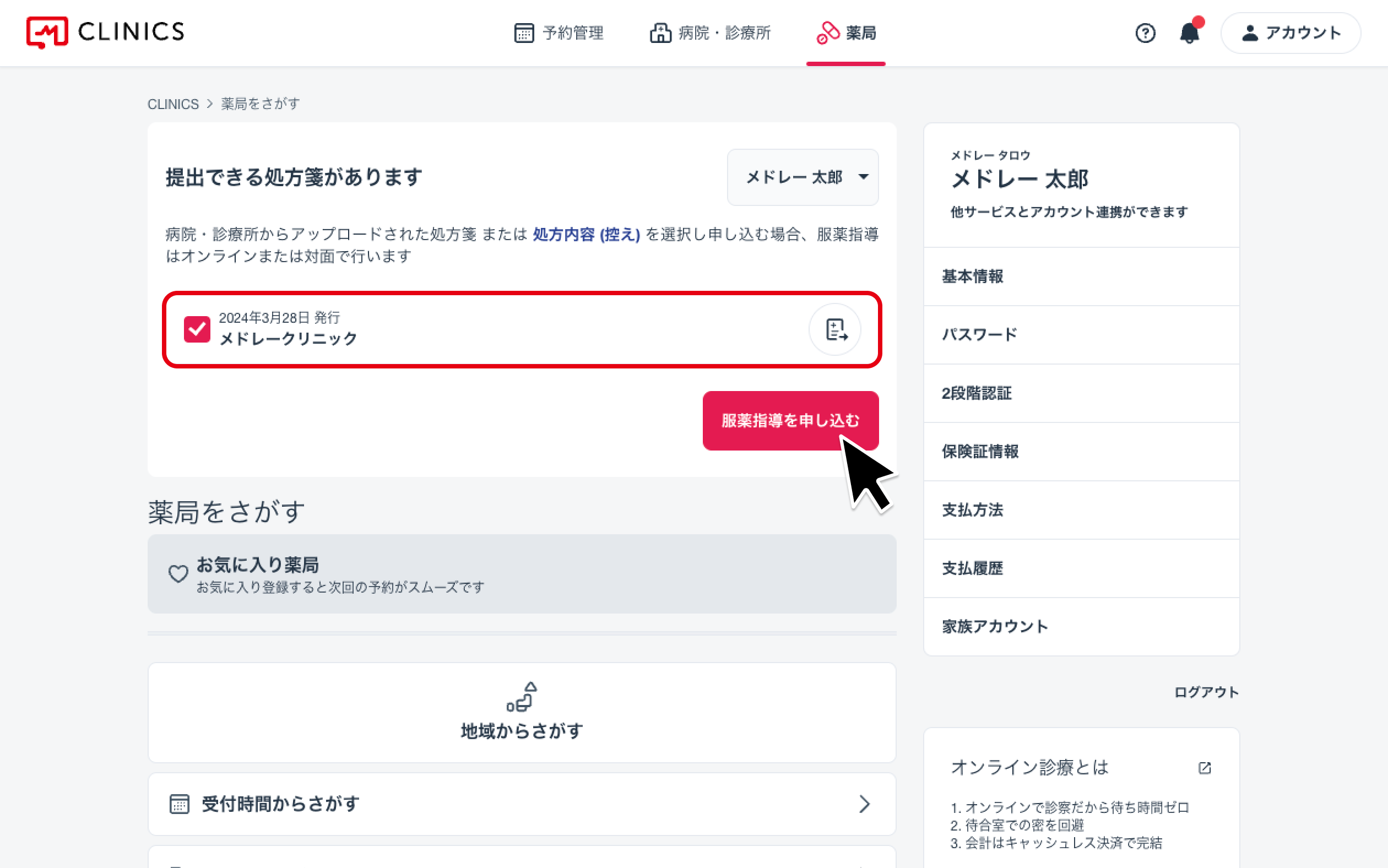The image size is (1388, 868).
Task: Switch to 病院・診療所 tab
Action: (x=710, y=33)
